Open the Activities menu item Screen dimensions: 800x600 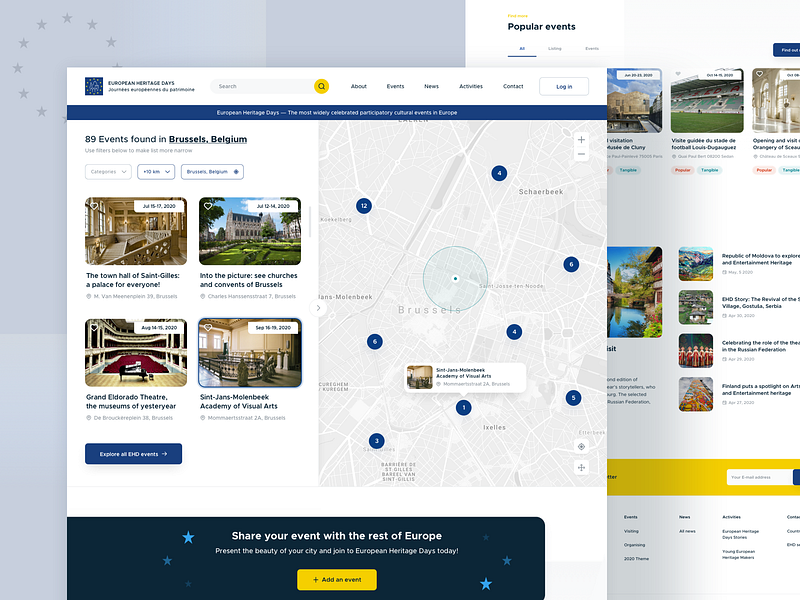471,86
